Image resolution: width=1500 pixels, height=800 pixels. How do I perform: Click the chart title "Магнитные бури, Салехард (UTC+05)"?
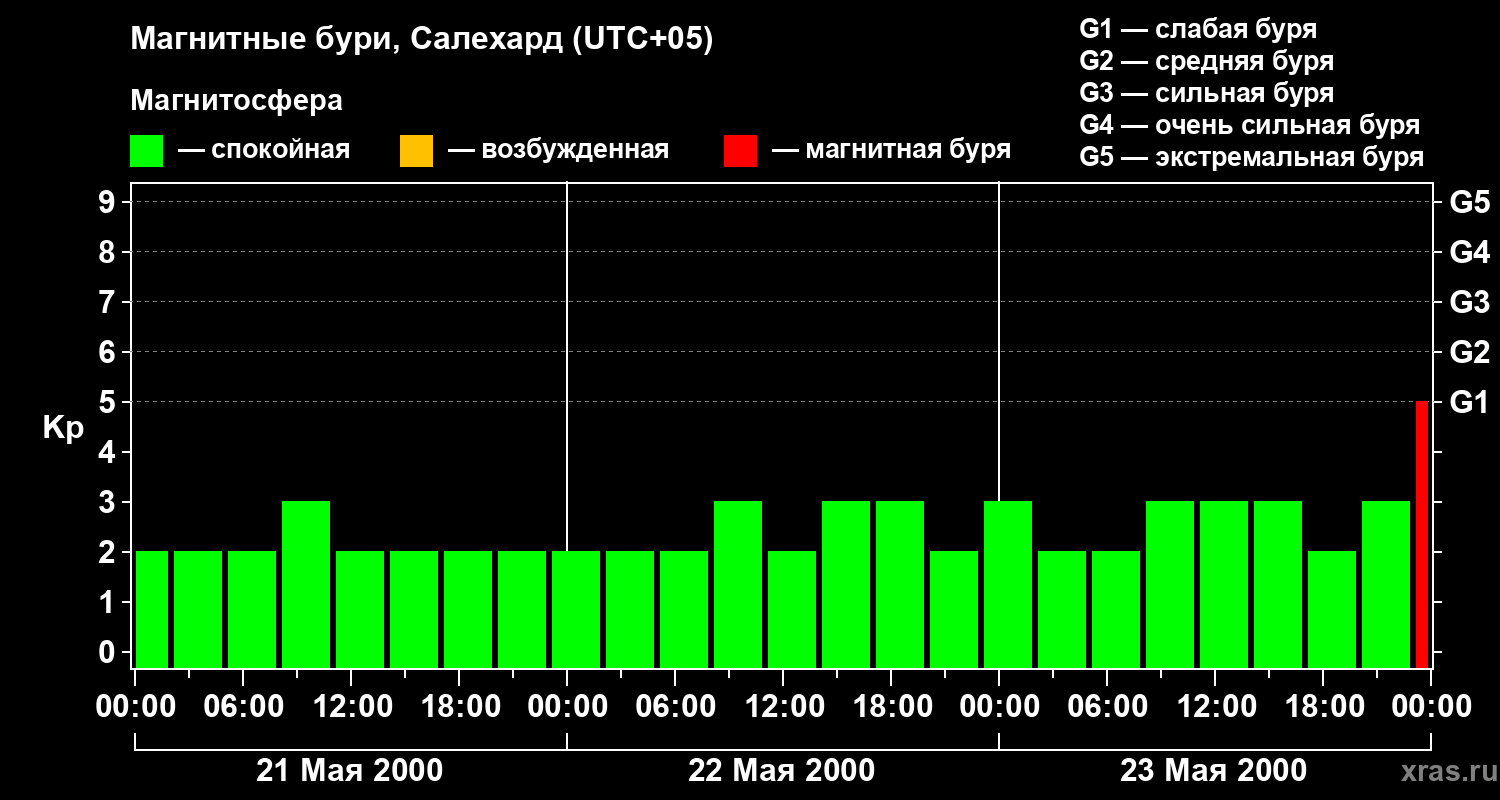coord(422,40)
